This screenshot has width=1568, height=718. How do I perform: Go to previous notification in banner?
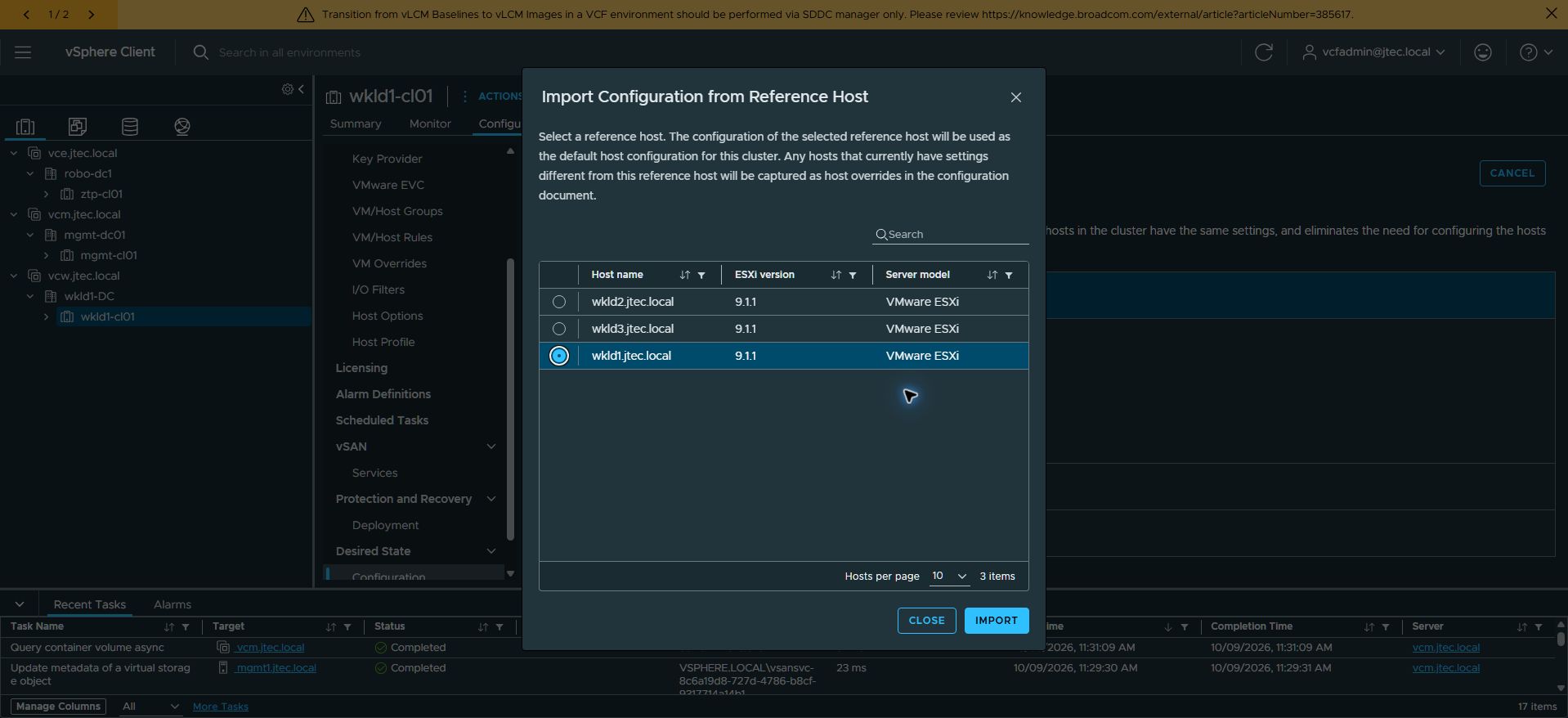coord(26,15)
